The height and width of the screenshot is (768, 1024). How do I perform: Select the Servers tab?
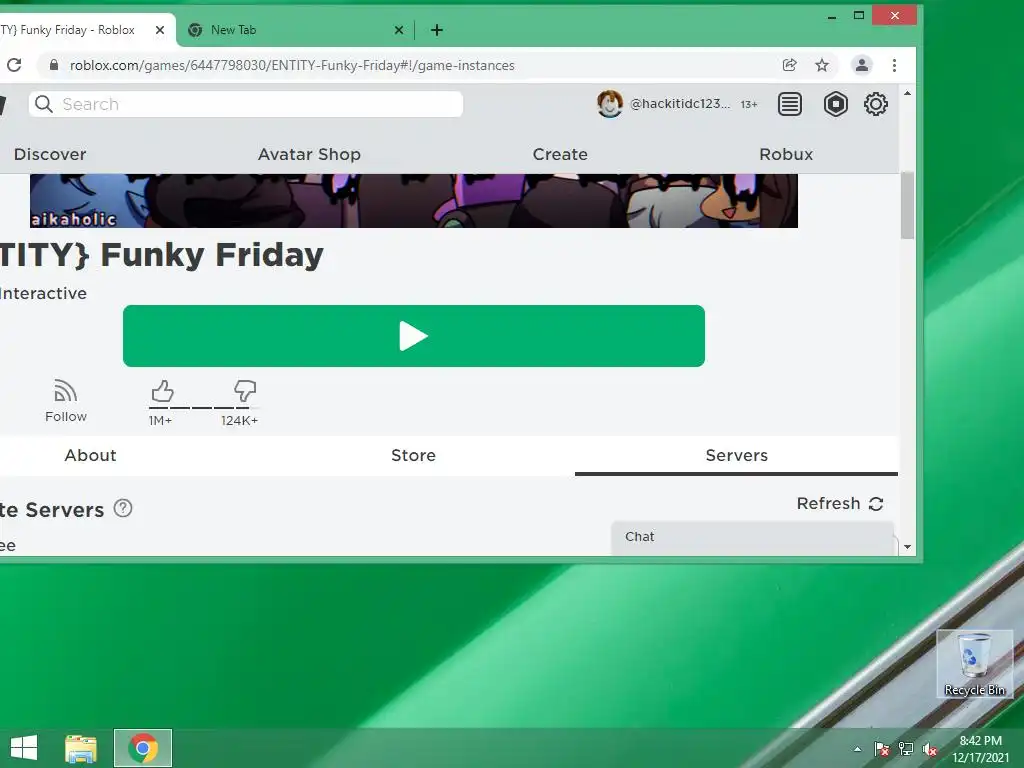(737, 455)
